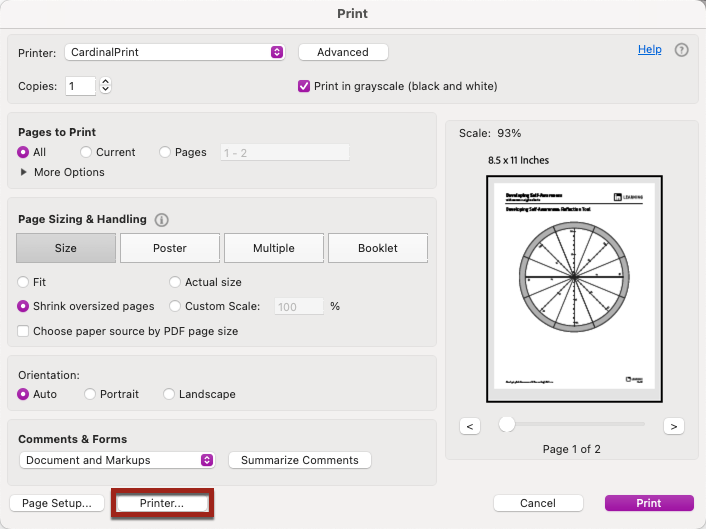Click the pages range field showing 1 - 2
706x529 pixels.
[285, 153]
